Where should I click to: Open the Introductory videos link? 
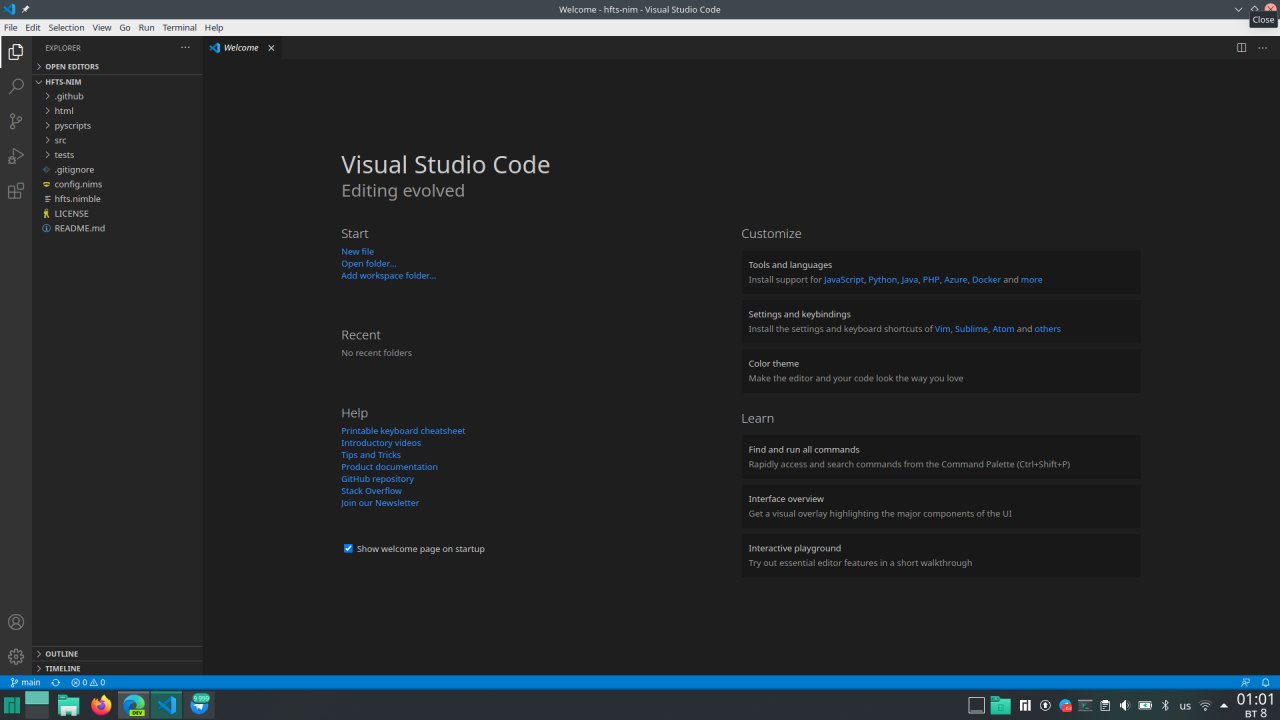pyautogui.click(x=381, y=443)
